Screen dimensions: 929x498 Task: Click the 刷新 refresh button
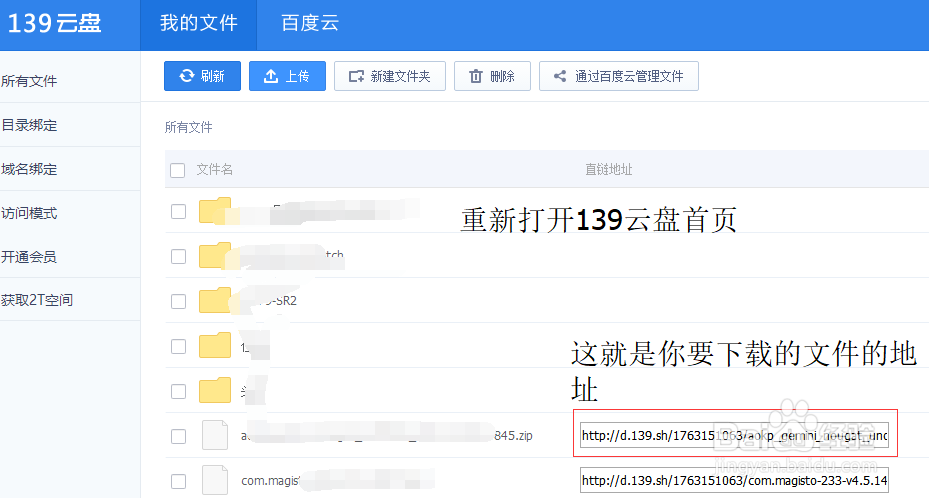(203, 76)
